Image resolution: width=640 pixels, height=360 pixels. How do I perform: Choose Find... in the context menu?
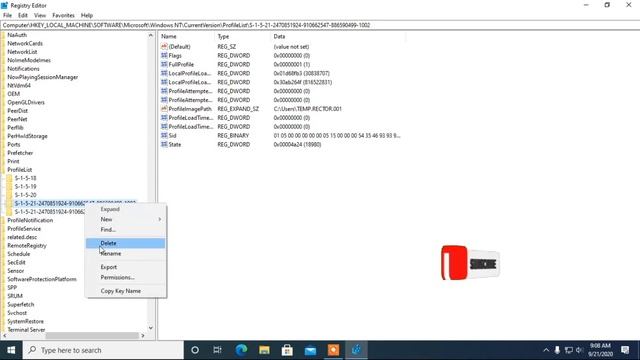(x=125, y=230)
